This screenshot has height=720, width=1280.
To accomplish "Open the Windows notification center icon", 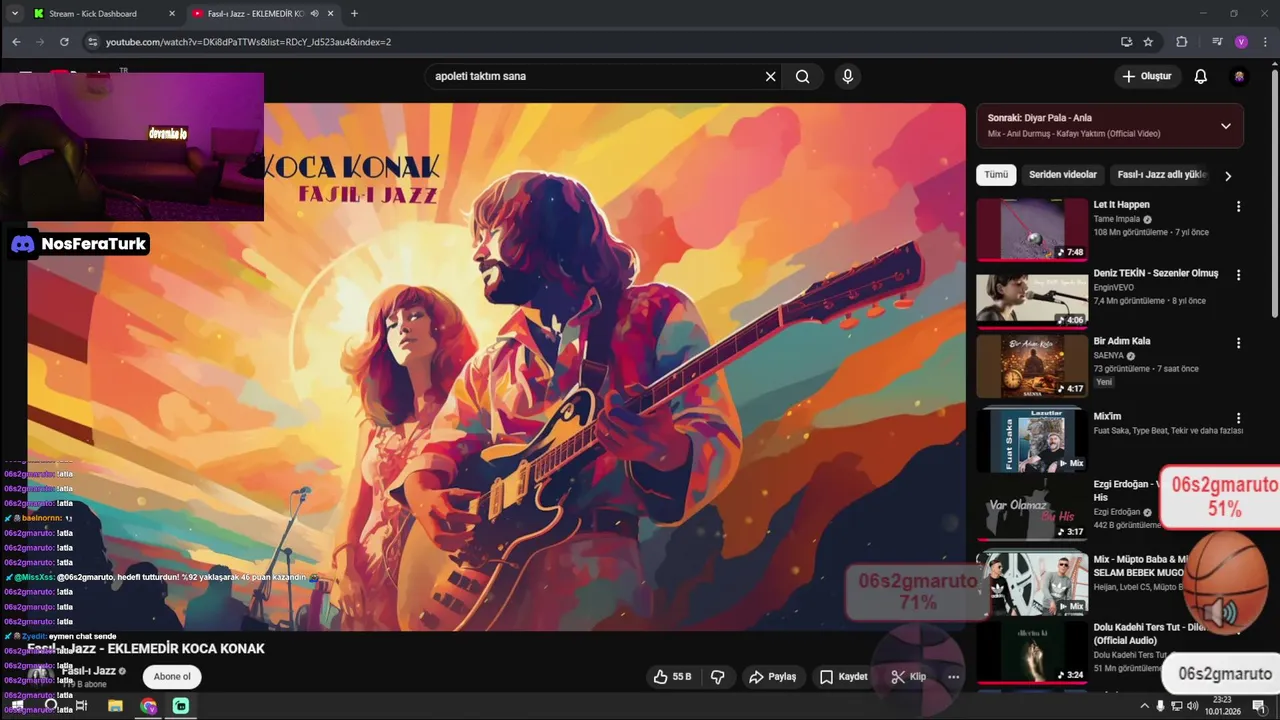I will [x=1259, y=706].
